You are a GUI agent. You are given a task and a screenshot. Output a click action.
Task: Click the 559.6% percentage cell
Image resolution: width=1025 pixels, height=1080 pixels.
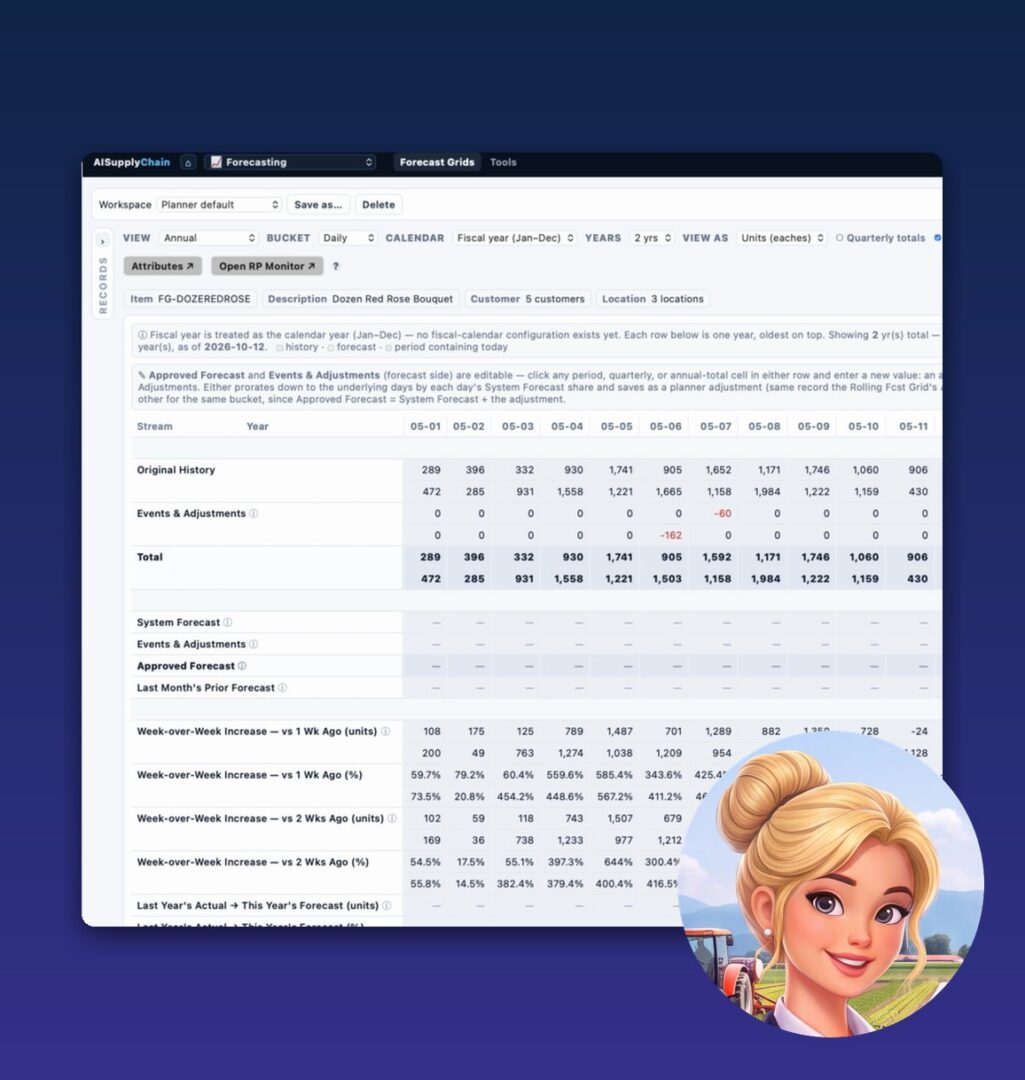point(565,775)
